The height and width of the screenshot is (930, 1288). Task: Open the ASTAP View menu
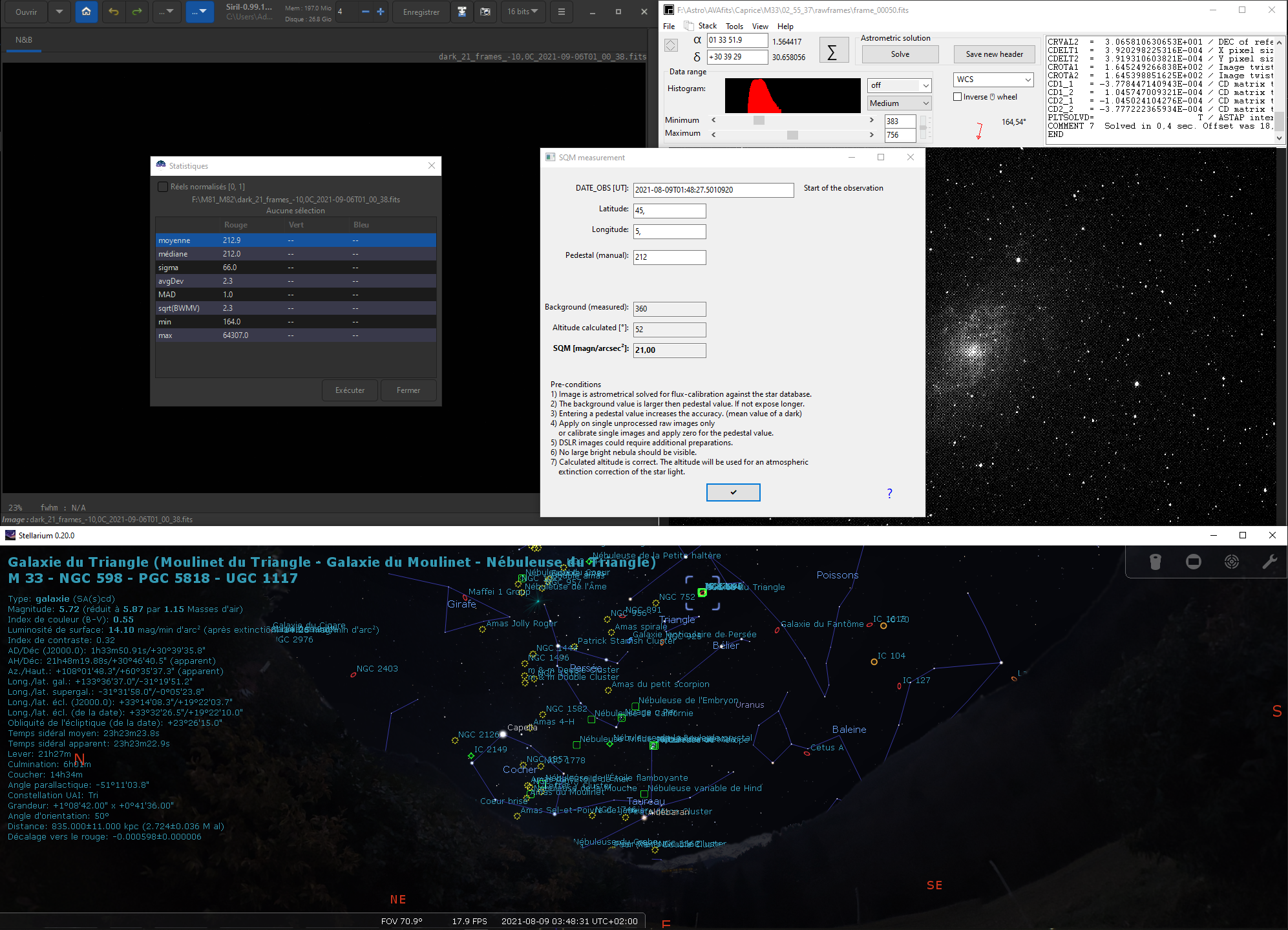(760, 26)
